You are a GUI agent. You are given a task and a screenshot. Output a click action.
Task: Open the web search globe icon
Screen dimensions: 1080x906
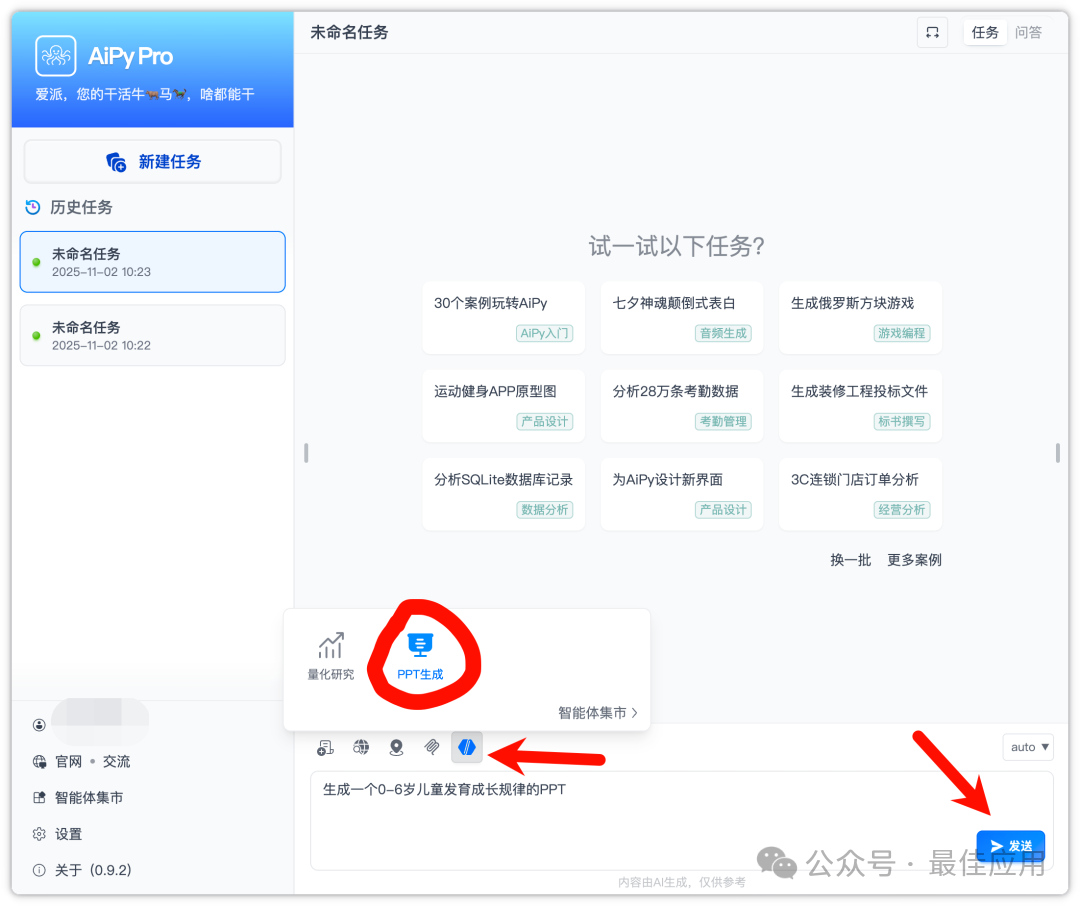tap(360, 746)
